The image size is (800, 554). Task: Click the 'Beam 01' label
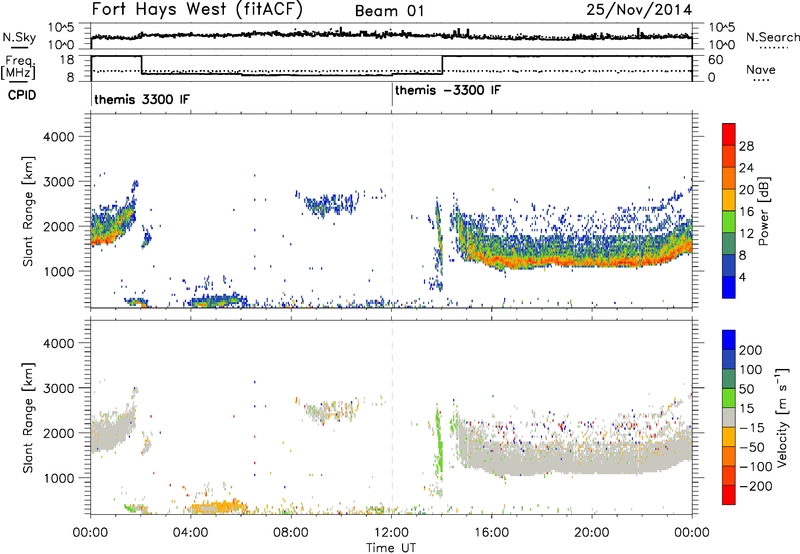(389, 11)
